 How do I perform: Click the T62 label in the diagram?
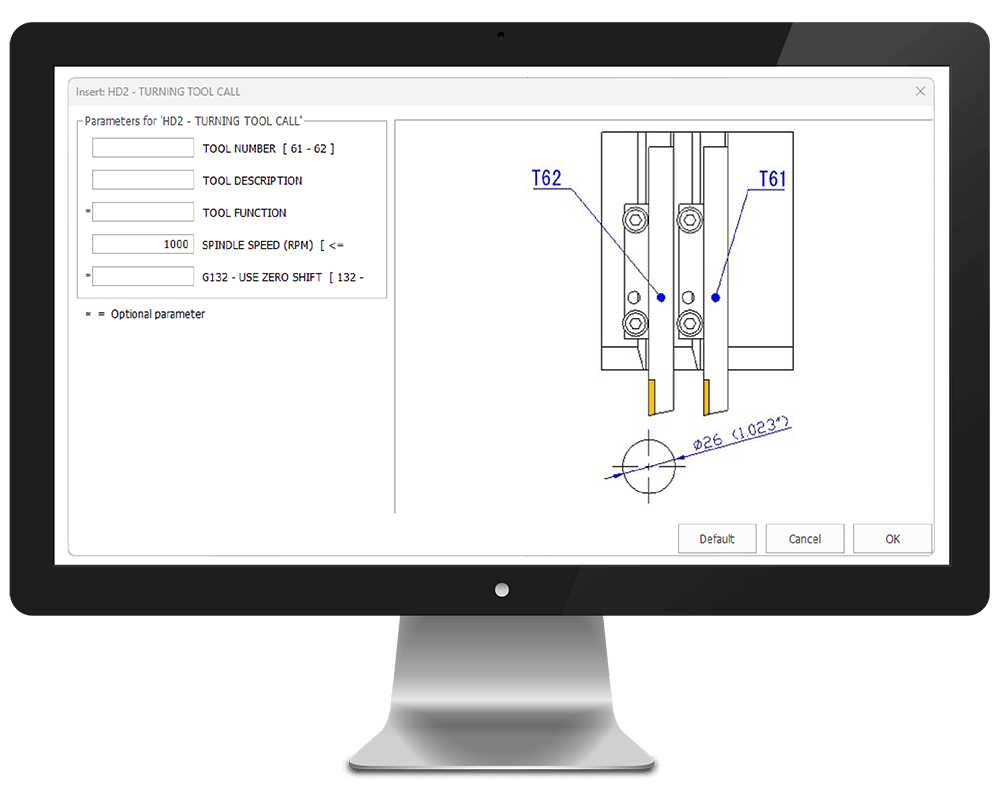pos(546,179)
